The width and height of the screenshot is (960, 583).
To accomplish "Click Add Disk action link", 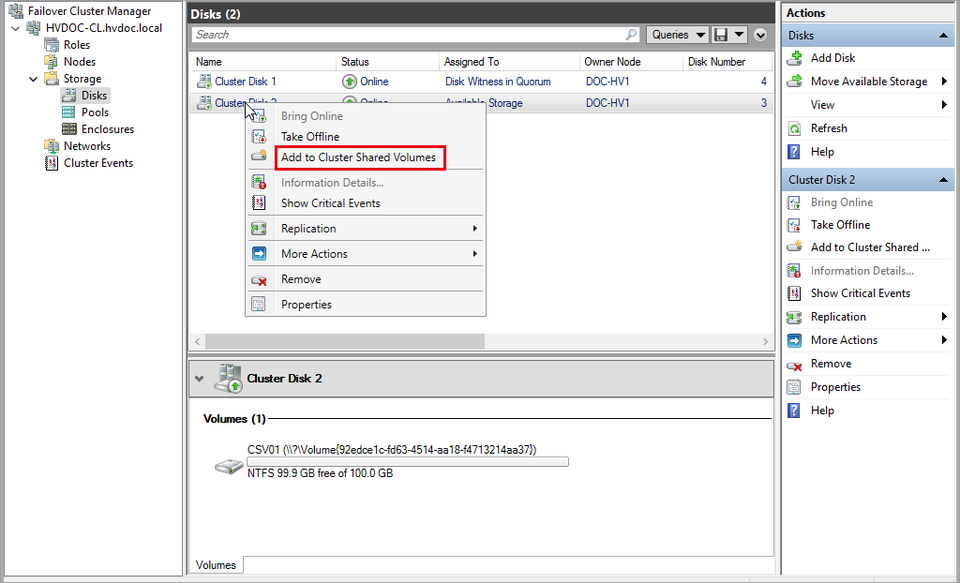I will click(x=833, y=58).
